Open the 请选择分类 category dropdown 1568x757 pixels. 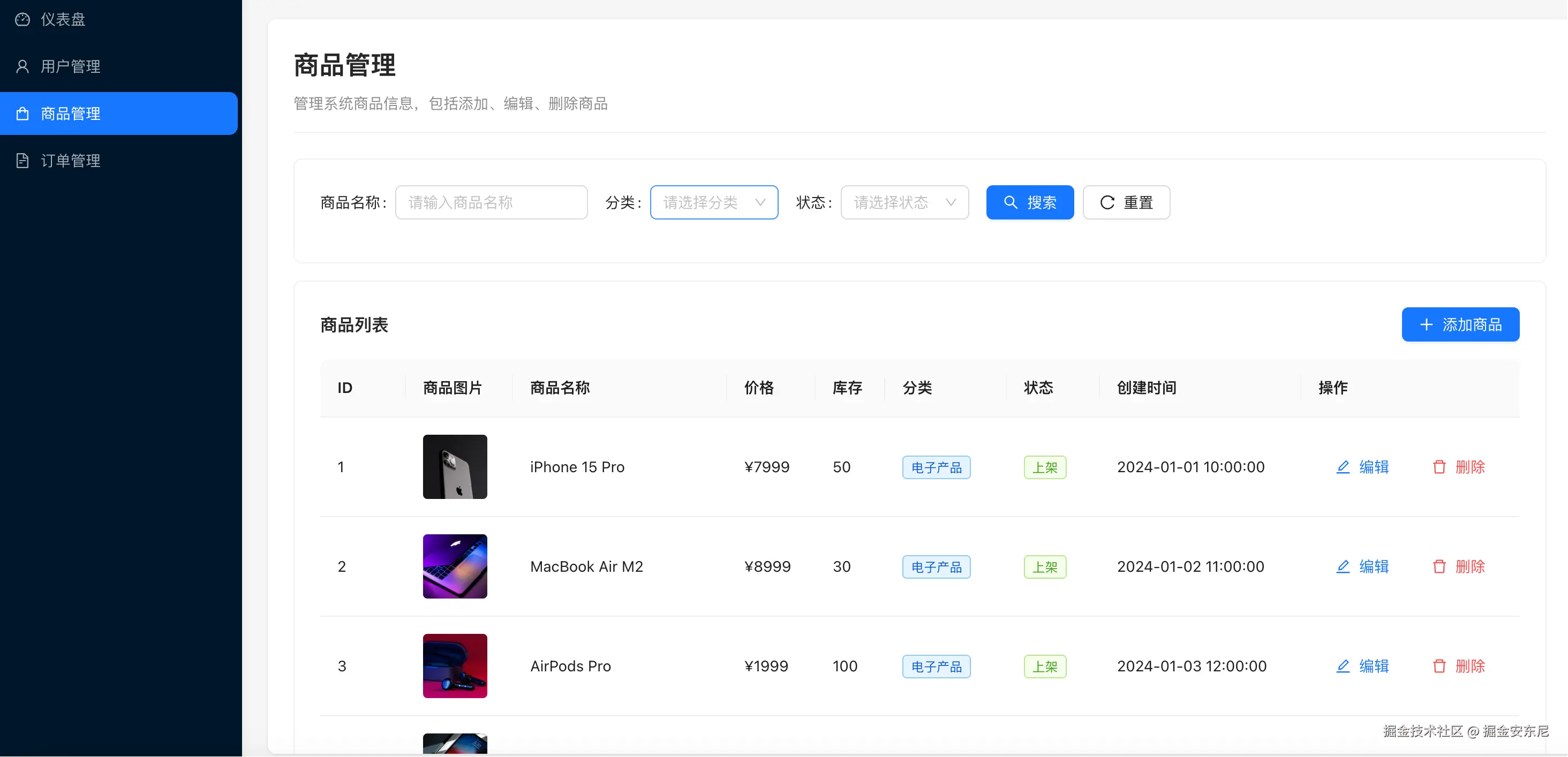click(x=713, y=203)
